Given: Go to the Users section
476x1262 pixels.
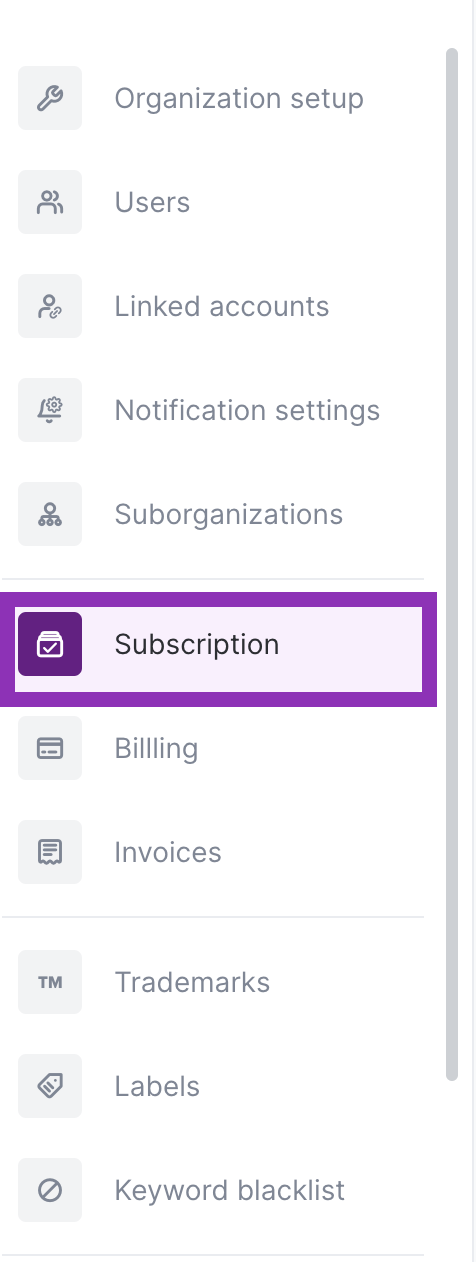Looking at the screenshot, I should (x=152, y=202).
